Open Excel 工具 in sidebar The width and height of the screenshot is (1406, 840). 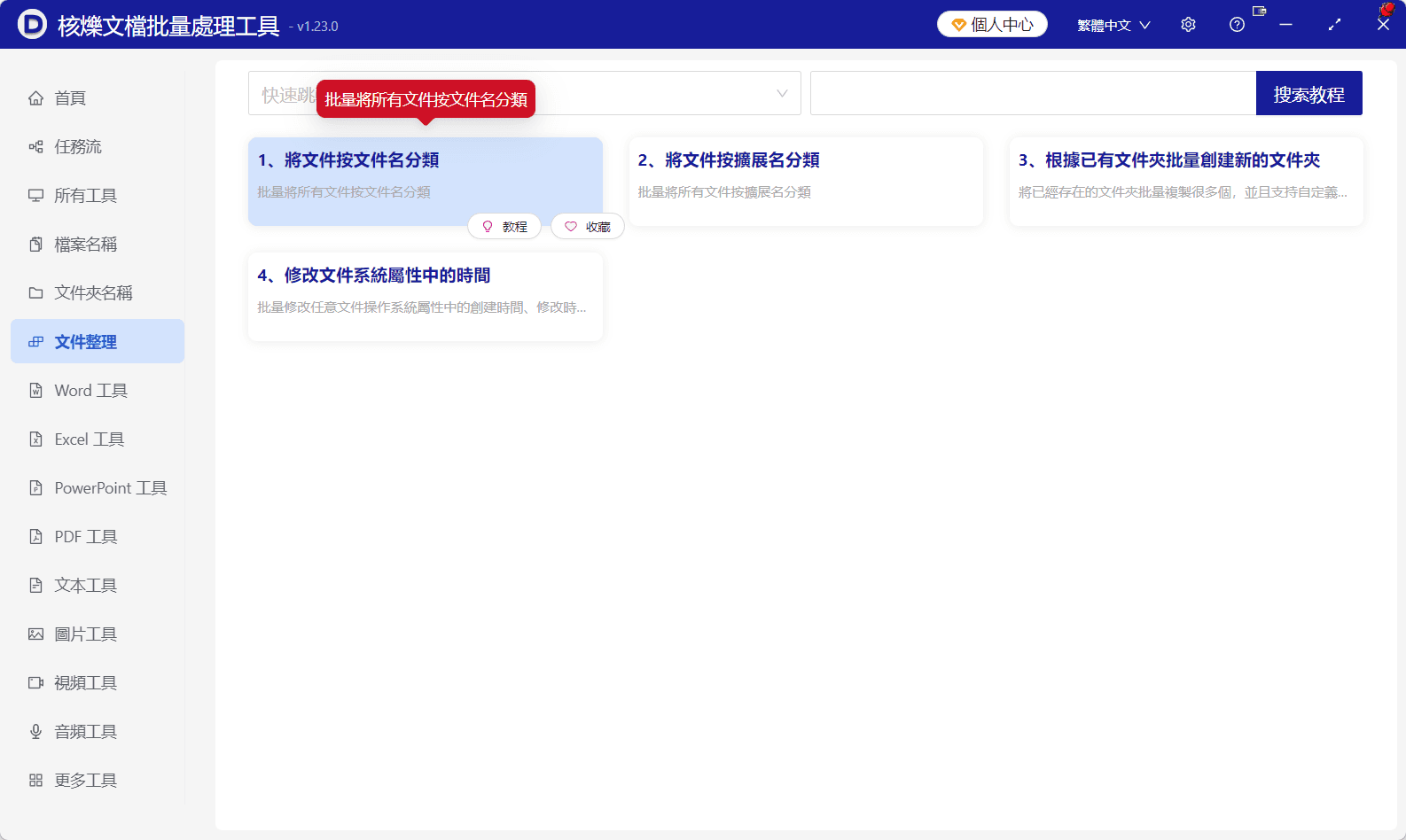tap(98, 439)
